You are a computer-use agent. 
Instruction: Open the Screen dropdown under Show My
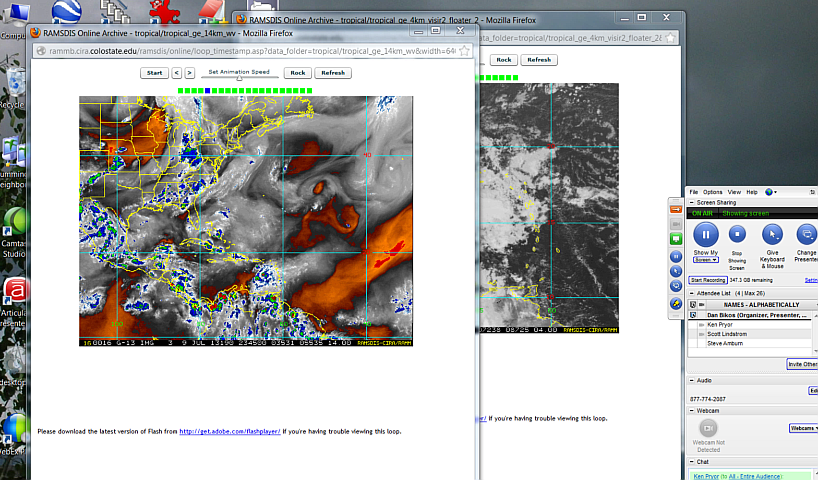point(706,260)
